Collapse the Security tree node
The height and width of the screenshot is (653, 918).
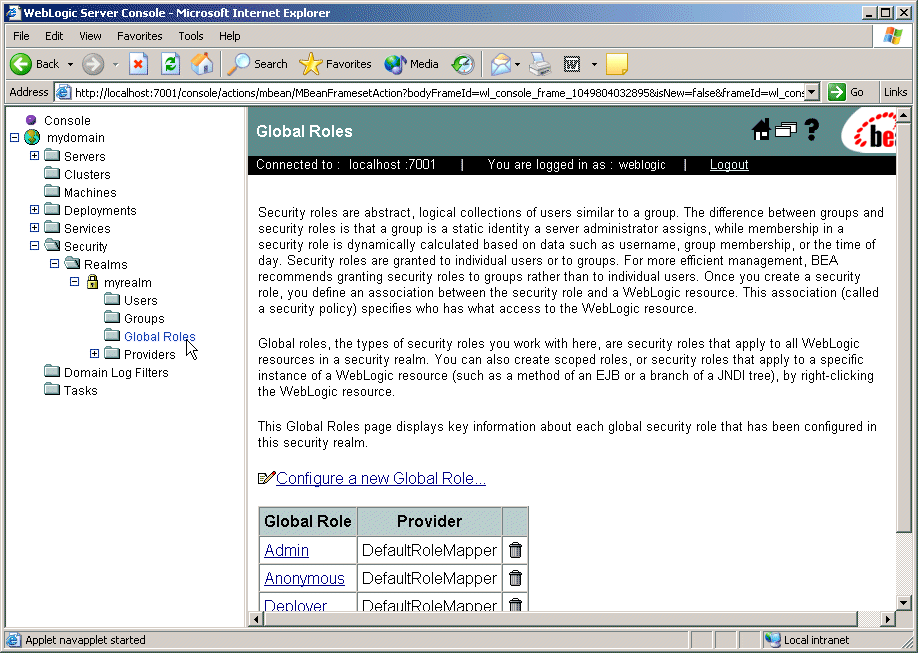point(35,246)
